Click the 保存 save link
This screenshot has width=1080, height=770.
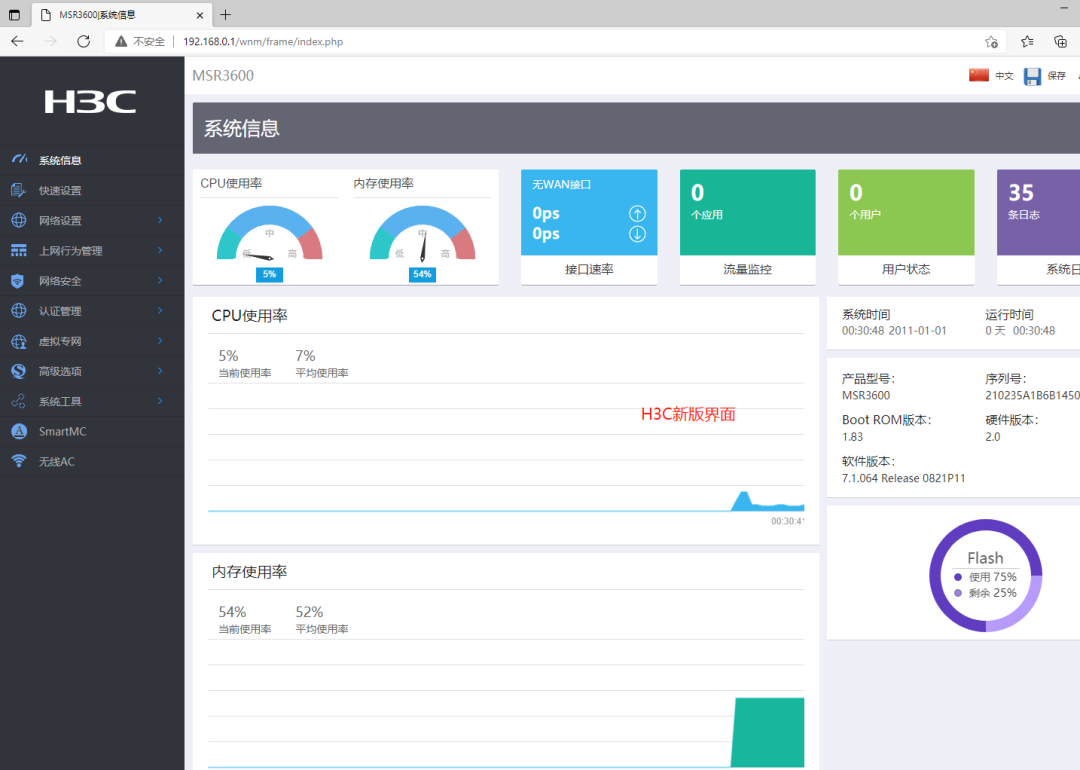[x=1057, y=76]
